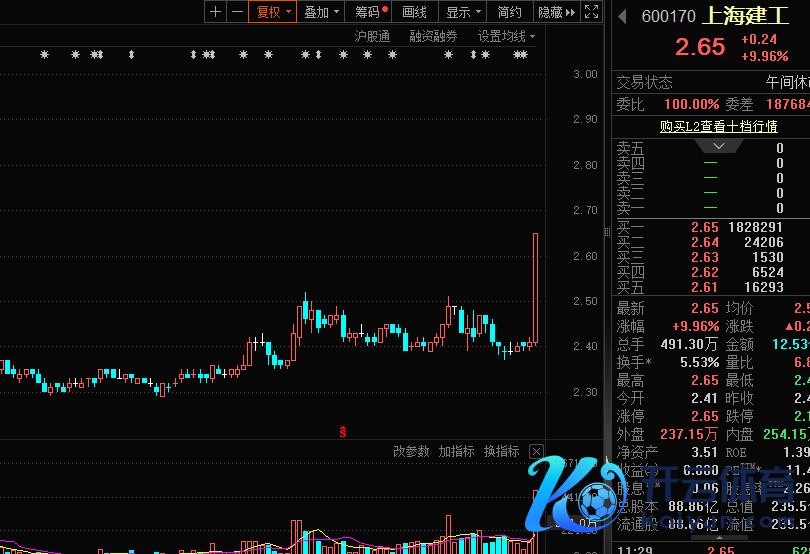Toggle fullscreen chart expand icon

tap(592, 12)
